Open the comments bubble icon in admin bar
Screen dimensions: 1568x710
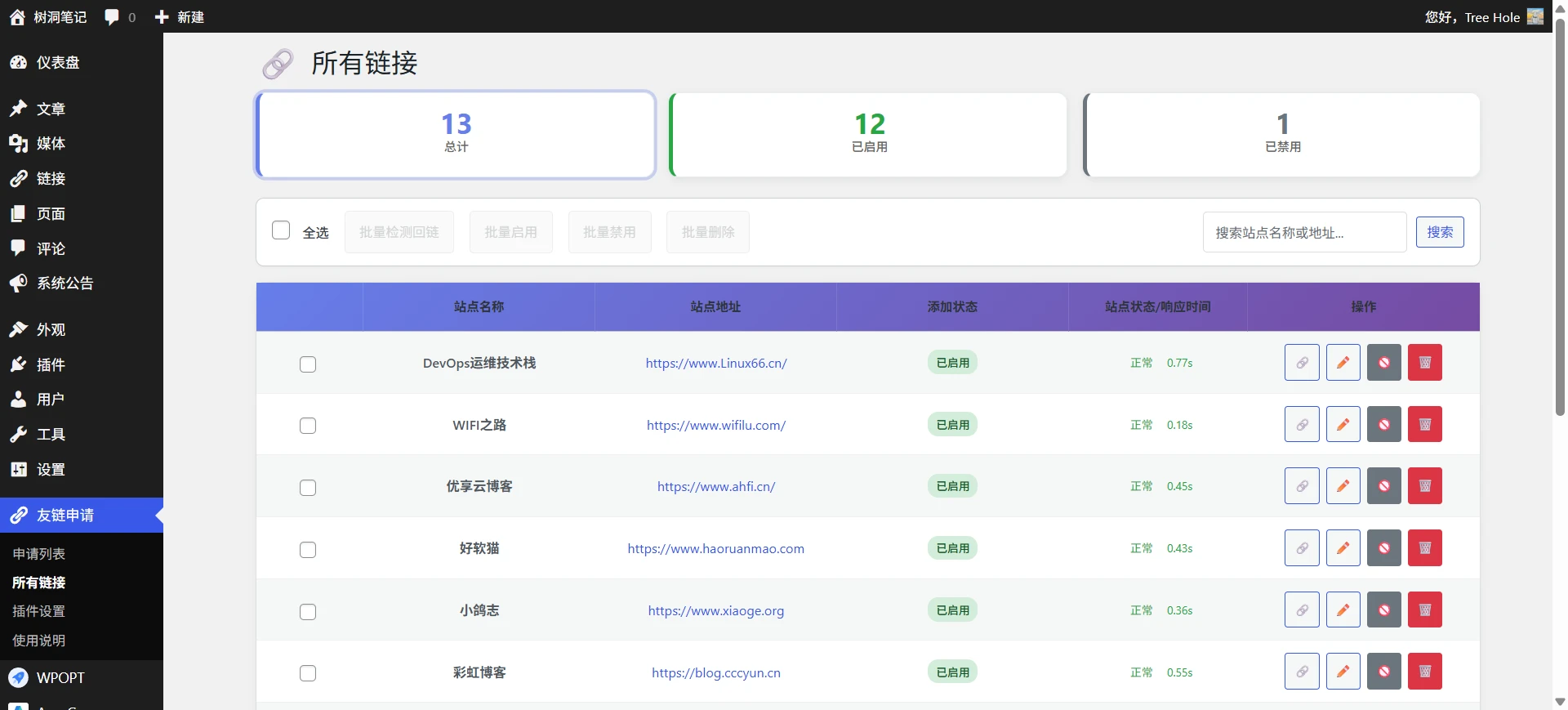113,17
